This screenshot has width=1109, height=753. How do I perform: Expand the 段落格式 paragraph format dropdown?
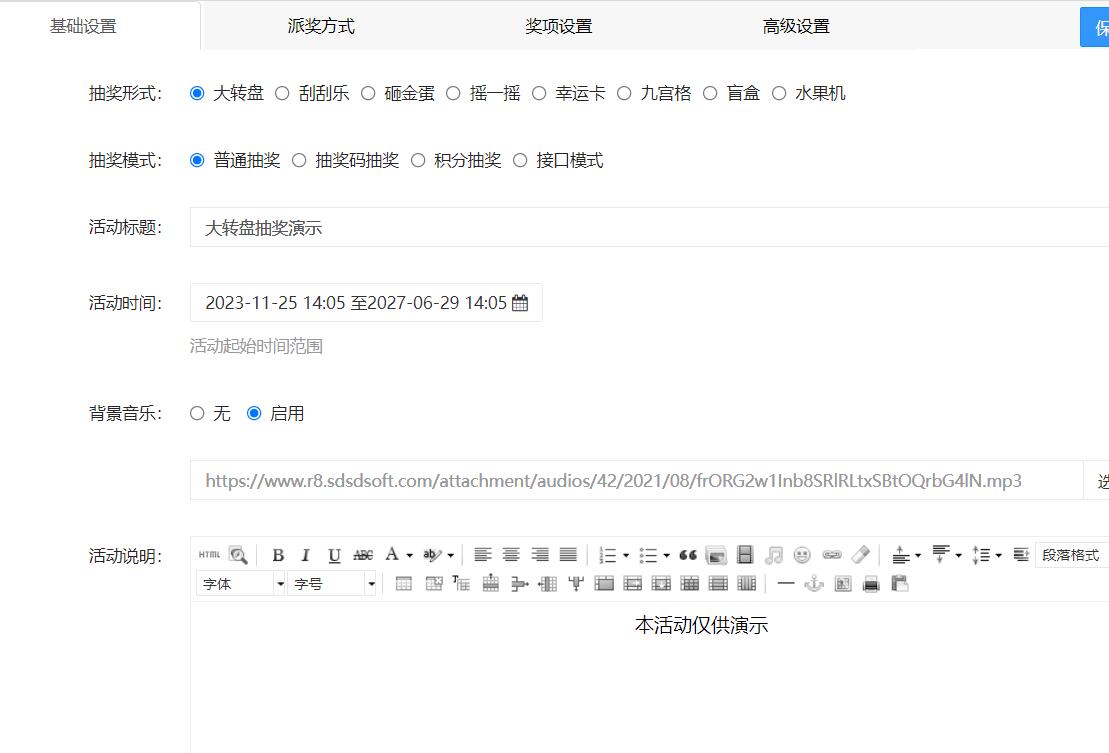pos(1071,555)
